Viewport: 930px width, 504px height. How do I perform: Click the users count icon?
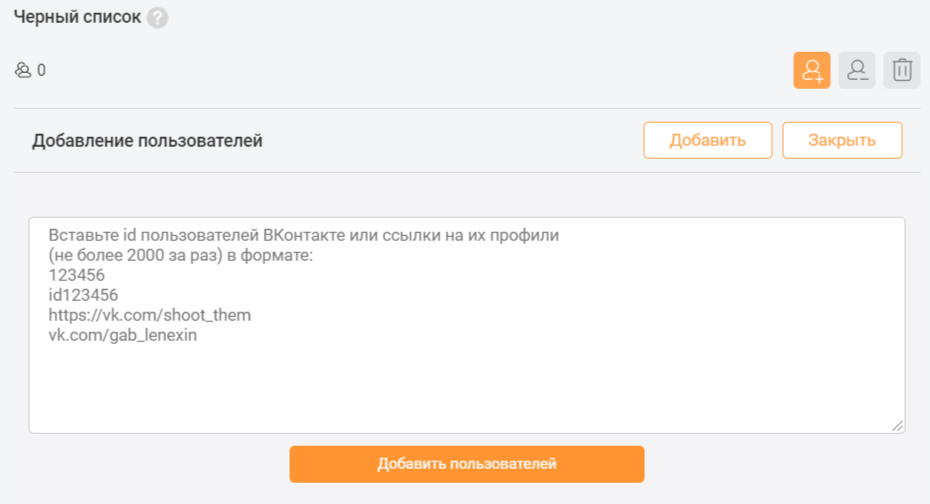(x=23, y=70)
